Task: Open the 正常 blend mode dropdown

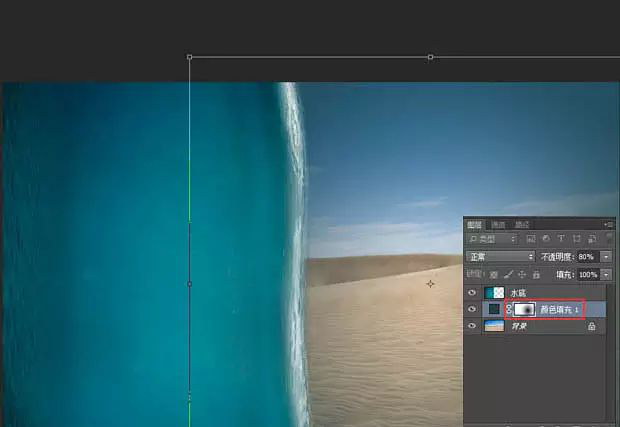Action: (x=501, y=257)
